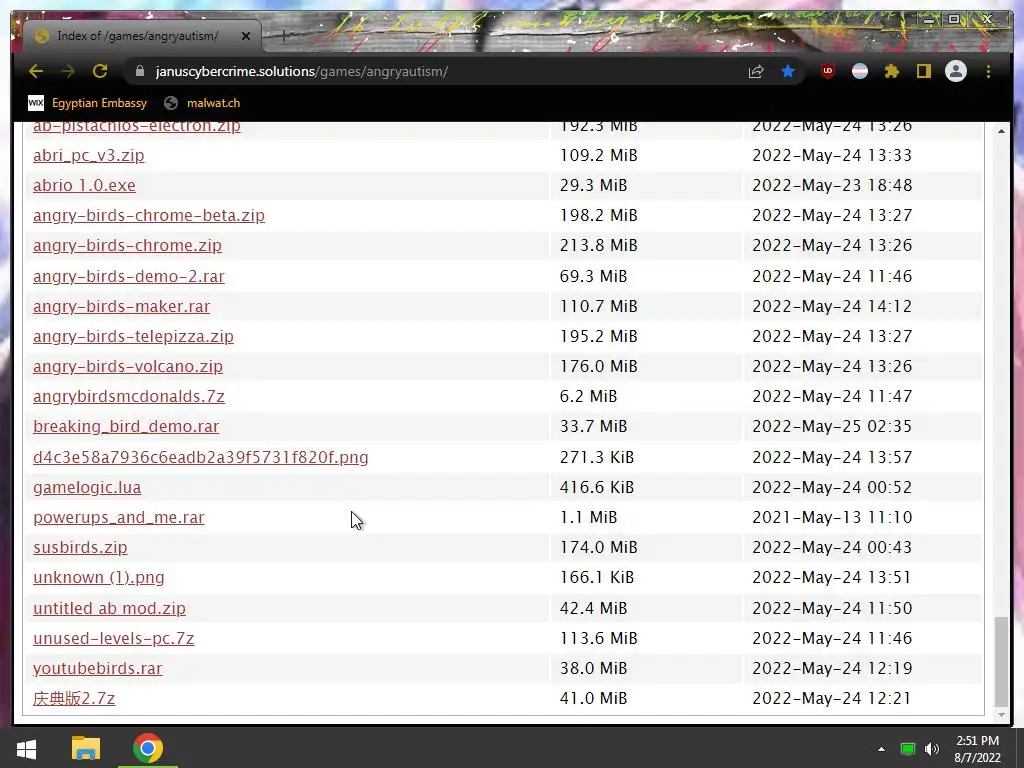Open the volume speaker control
The height and width of the screenshot is (768, 1024).
(932, 749)
